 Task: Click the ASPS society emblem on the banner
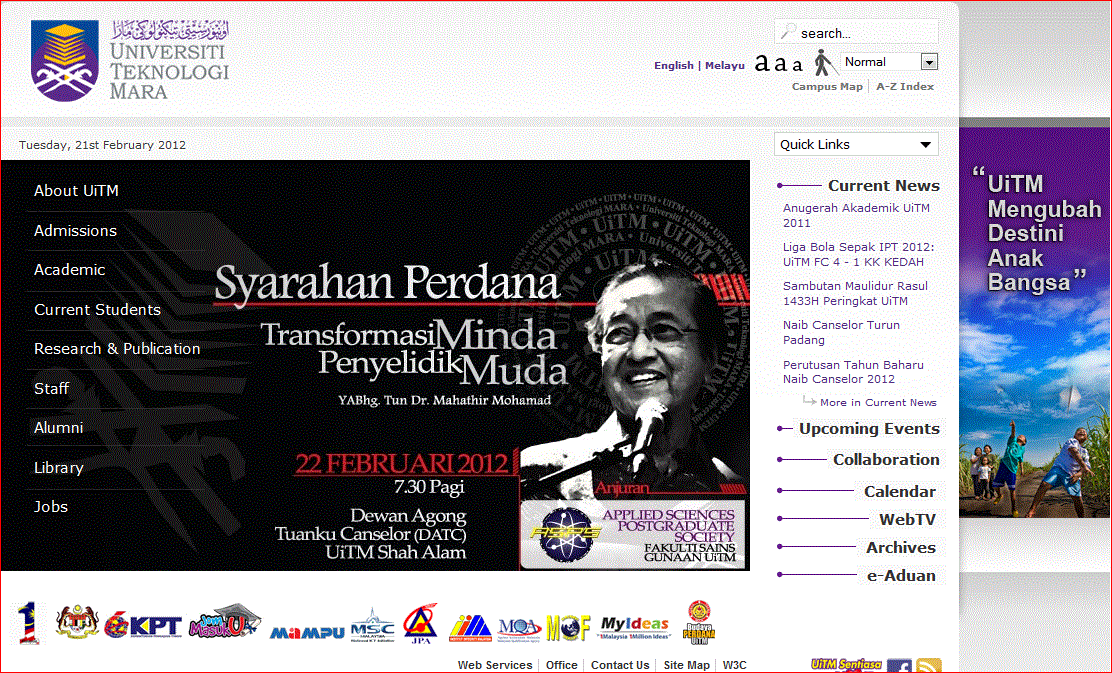[x=566, y=534]
